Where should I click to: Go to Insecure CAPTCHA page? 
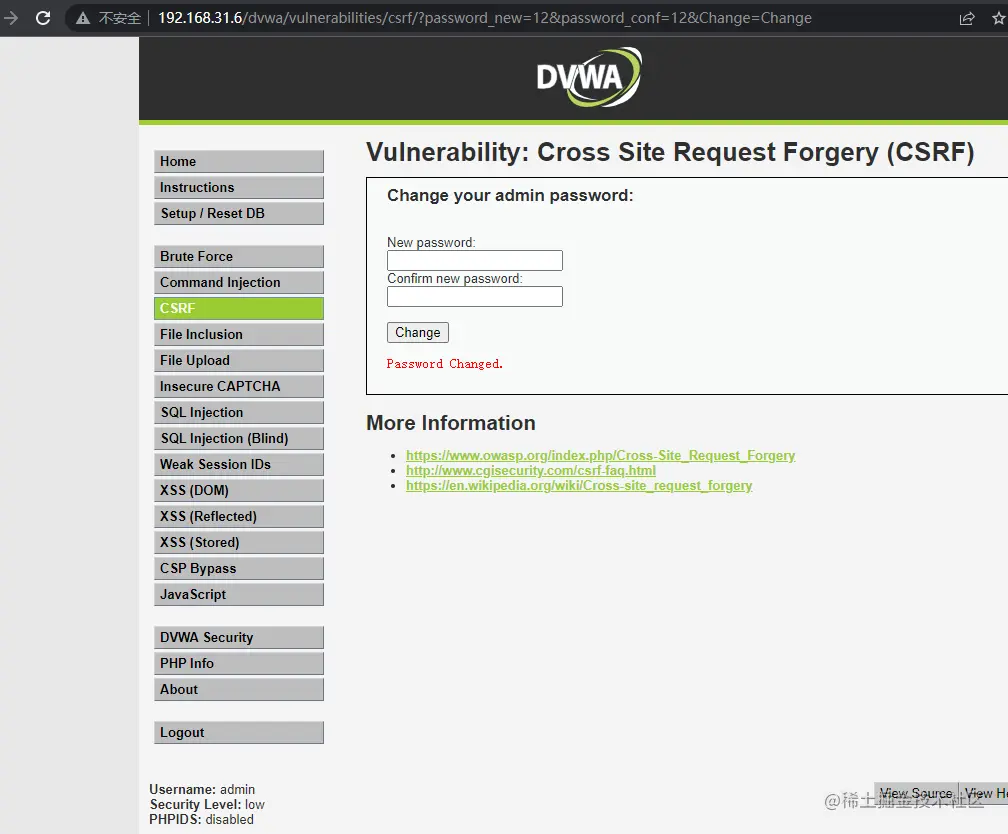238,386
